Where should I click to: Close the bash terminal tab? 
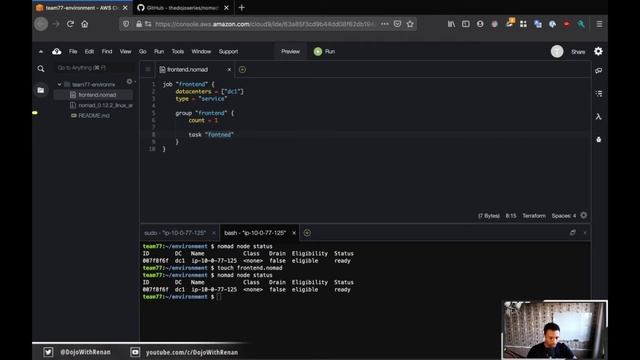tap(293, 233)
